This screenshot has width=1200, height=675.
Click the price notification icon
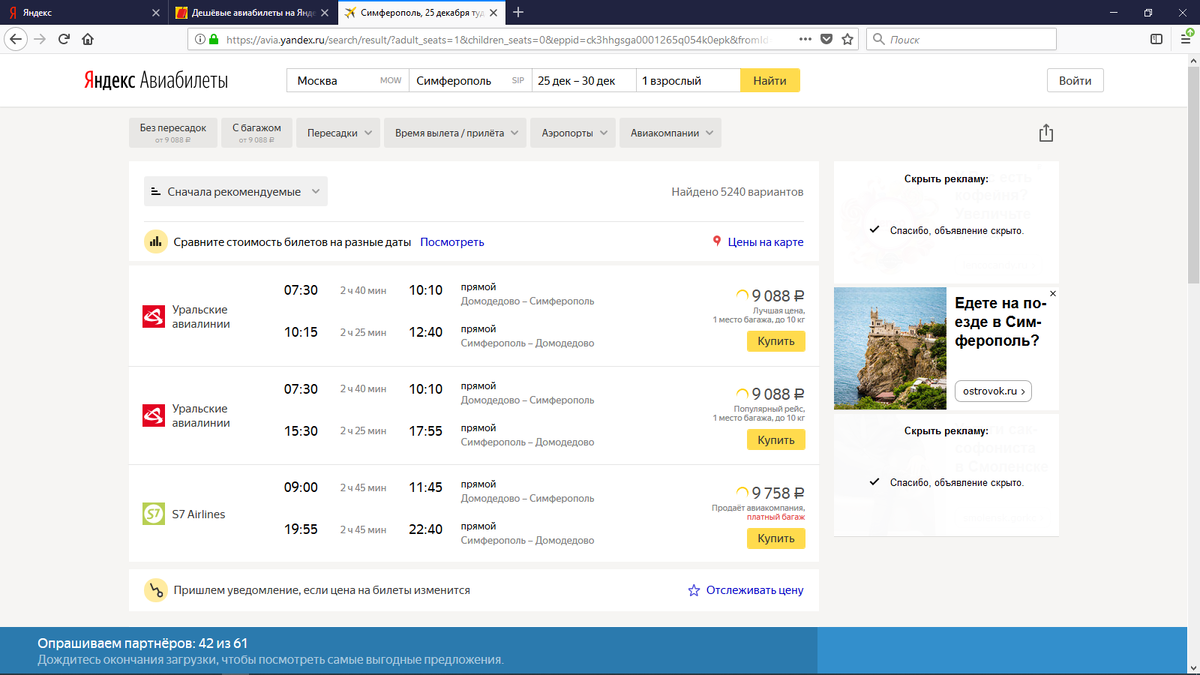coord(155,590)
